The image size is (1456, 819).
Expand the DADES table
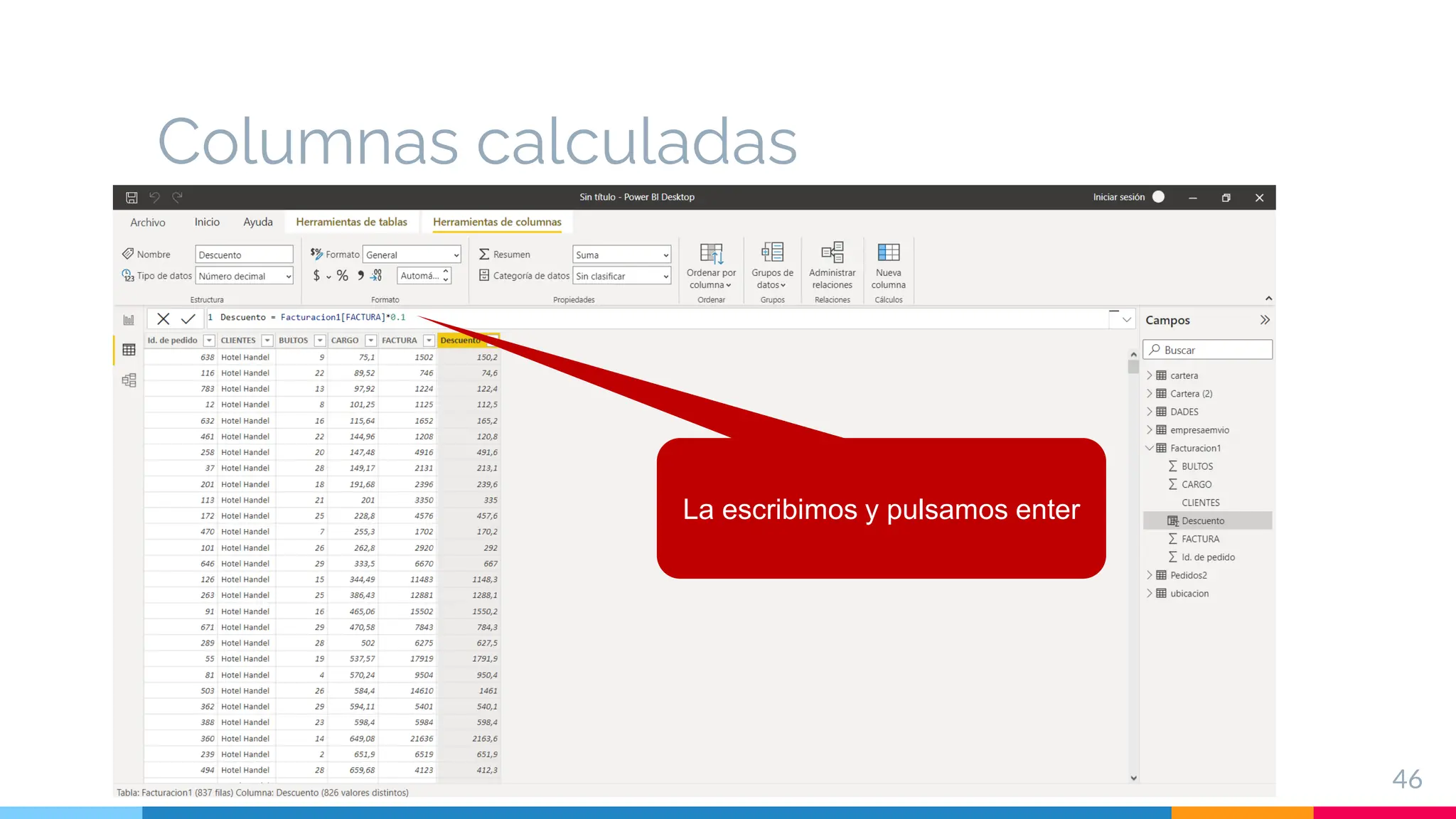[1150, 412]
